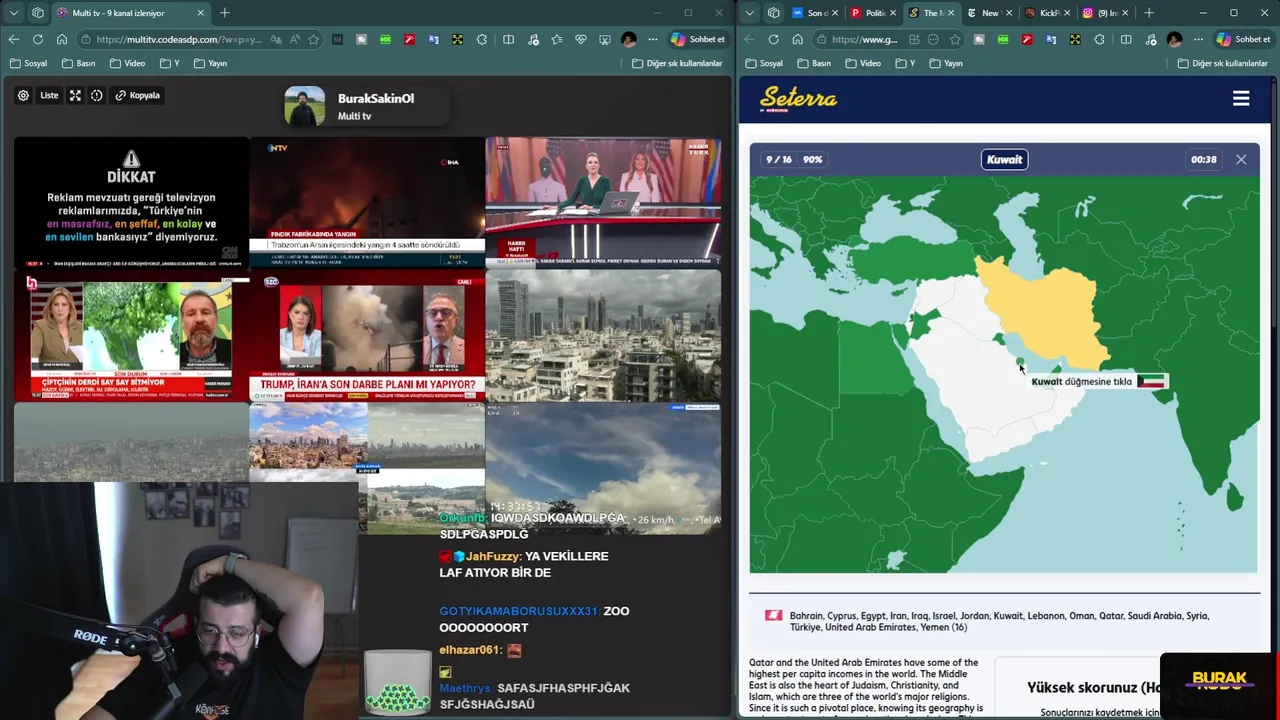The image size is (1280, 720).
Task: Open Workspaces icon in Multi tv window
Action: tap(38, 13)
